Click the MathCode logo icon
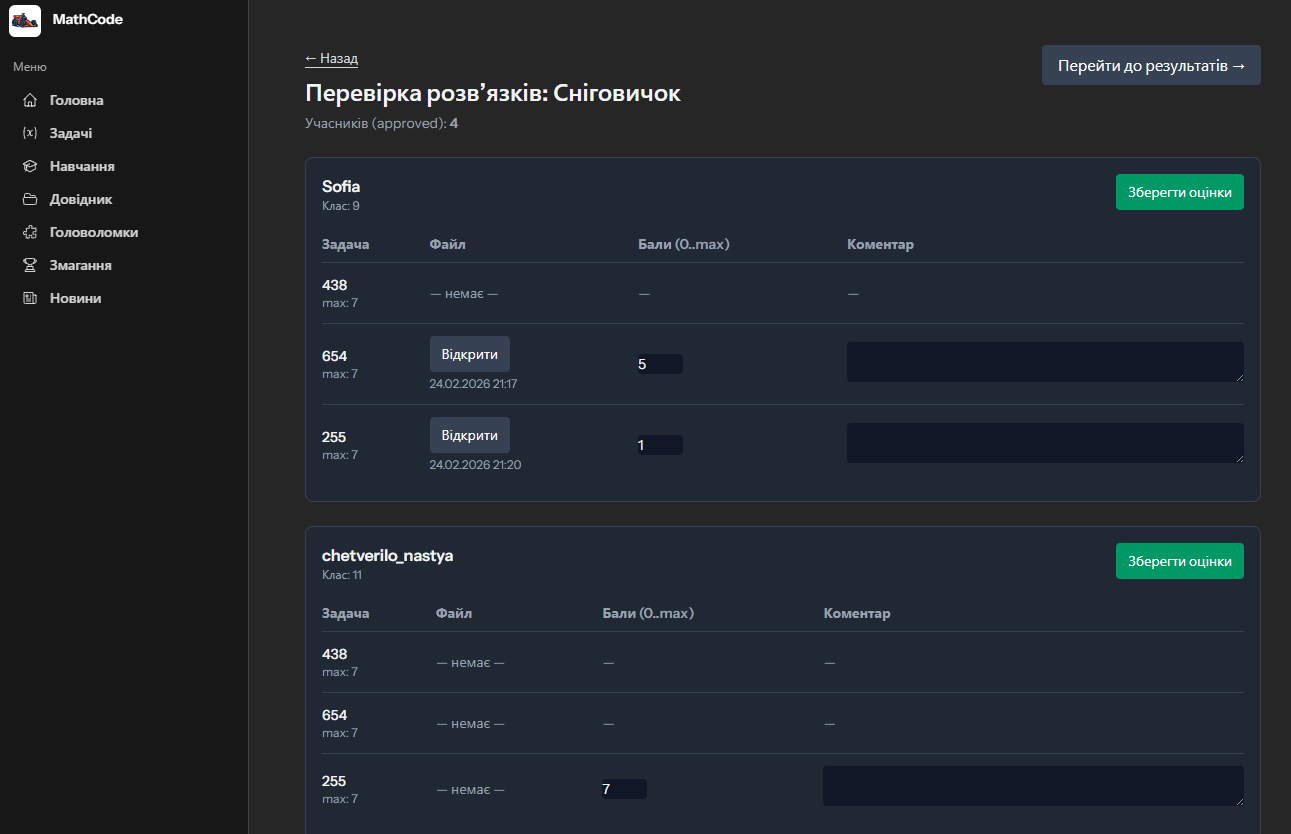The height and width of the screenshot is (834, 1291). (25, 20)
